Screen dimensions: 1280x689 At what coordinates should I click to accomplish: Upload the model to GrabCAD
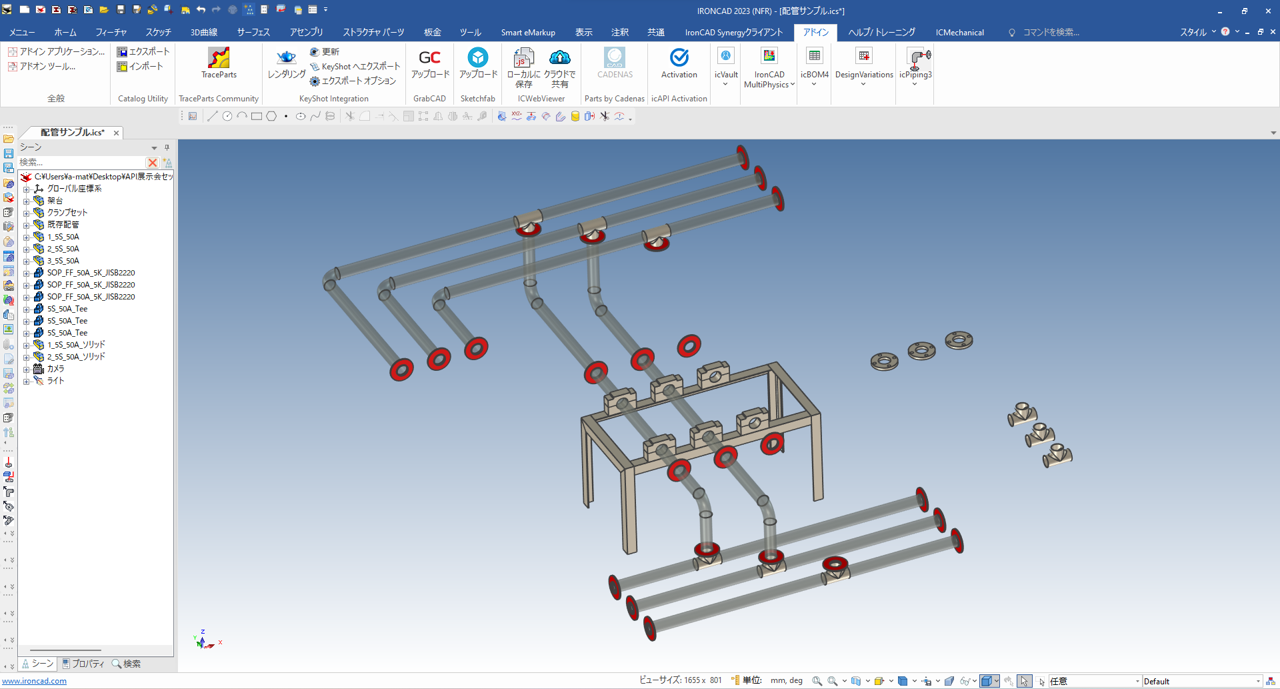tap(429, 62)
